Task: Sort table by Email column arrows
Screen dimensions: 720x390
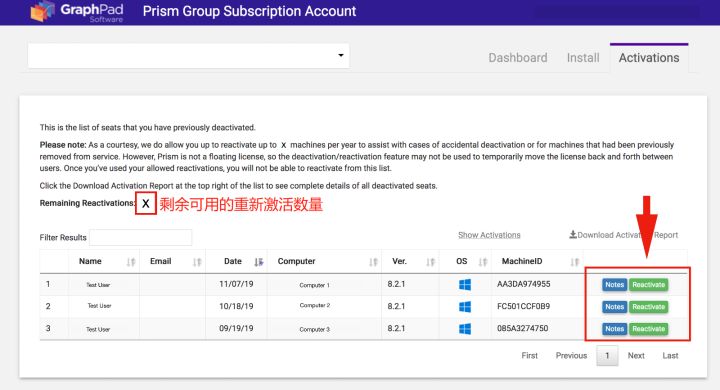Action: (x=197, y=262)
